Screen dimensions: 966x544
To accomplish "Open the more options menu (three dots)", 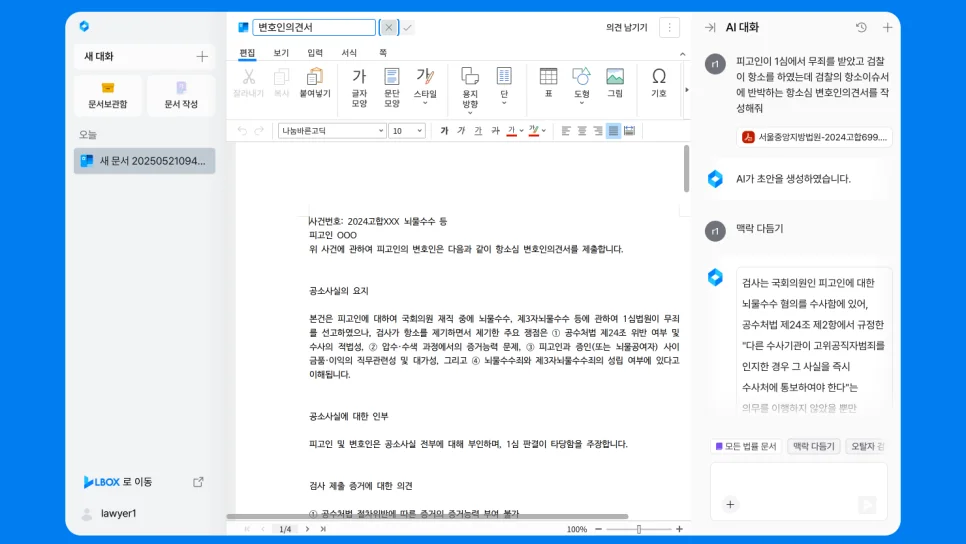I will [670, 27].
